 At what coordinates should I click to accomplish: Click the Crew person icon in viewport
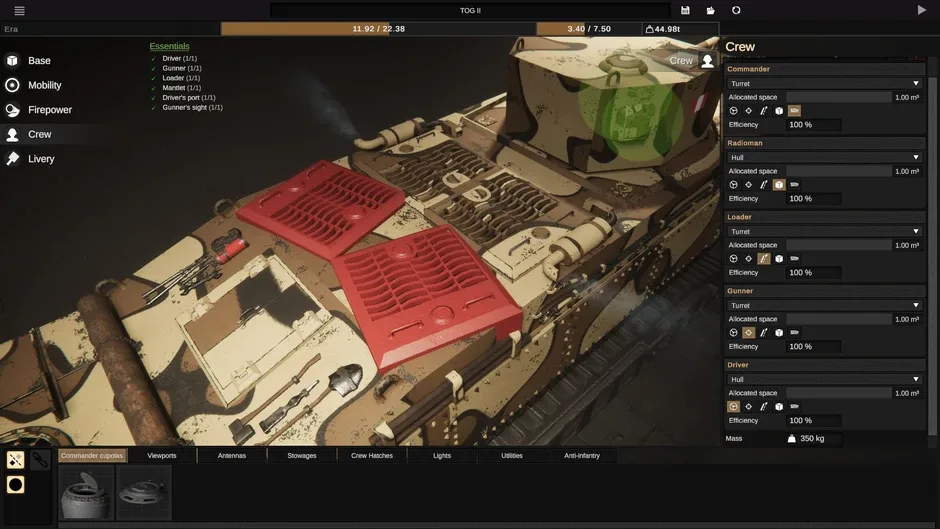[x=708, y=61]
